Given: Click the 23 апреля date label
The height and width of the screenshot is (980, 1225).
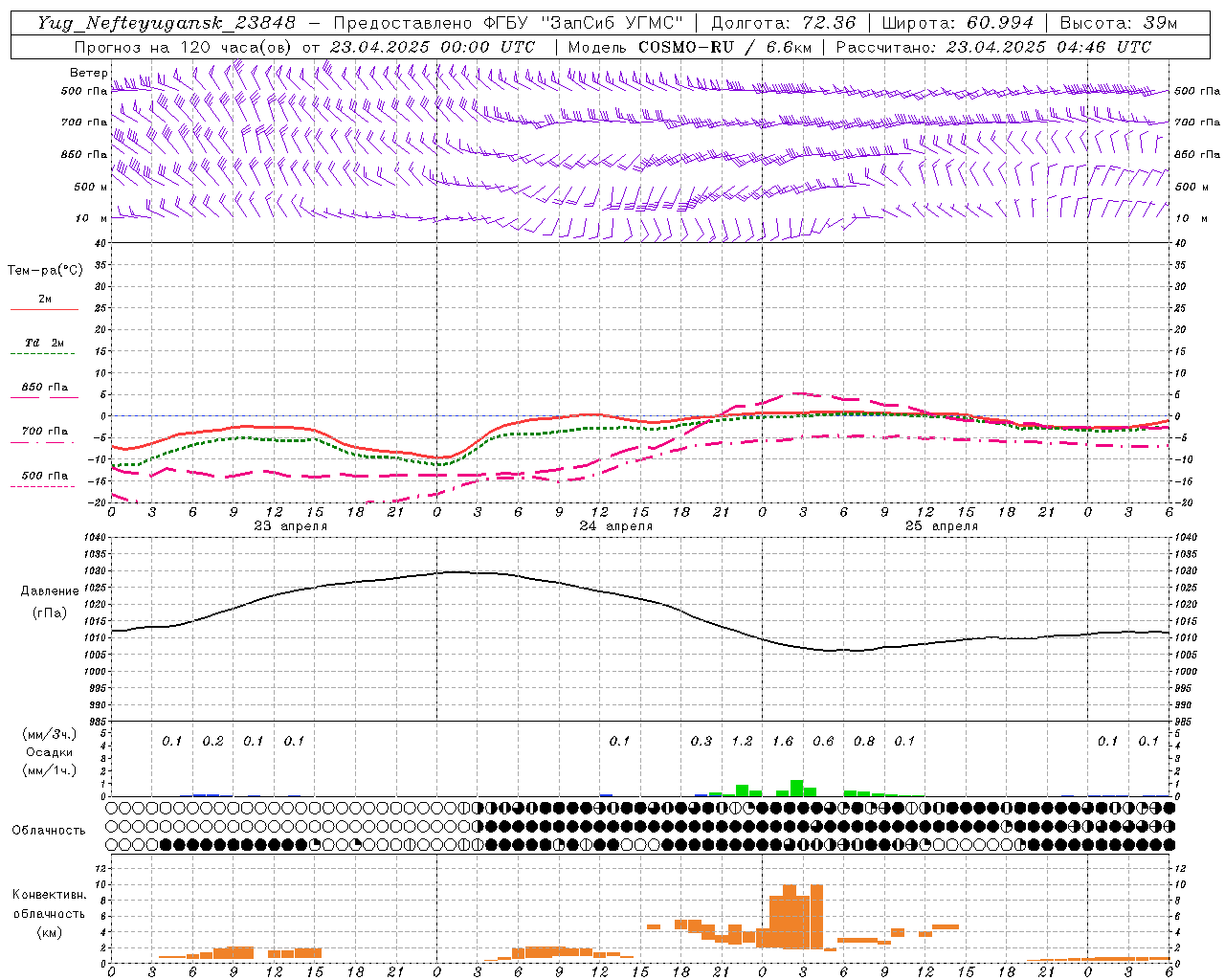Looking at the screenshot, I should coord(290,526).
